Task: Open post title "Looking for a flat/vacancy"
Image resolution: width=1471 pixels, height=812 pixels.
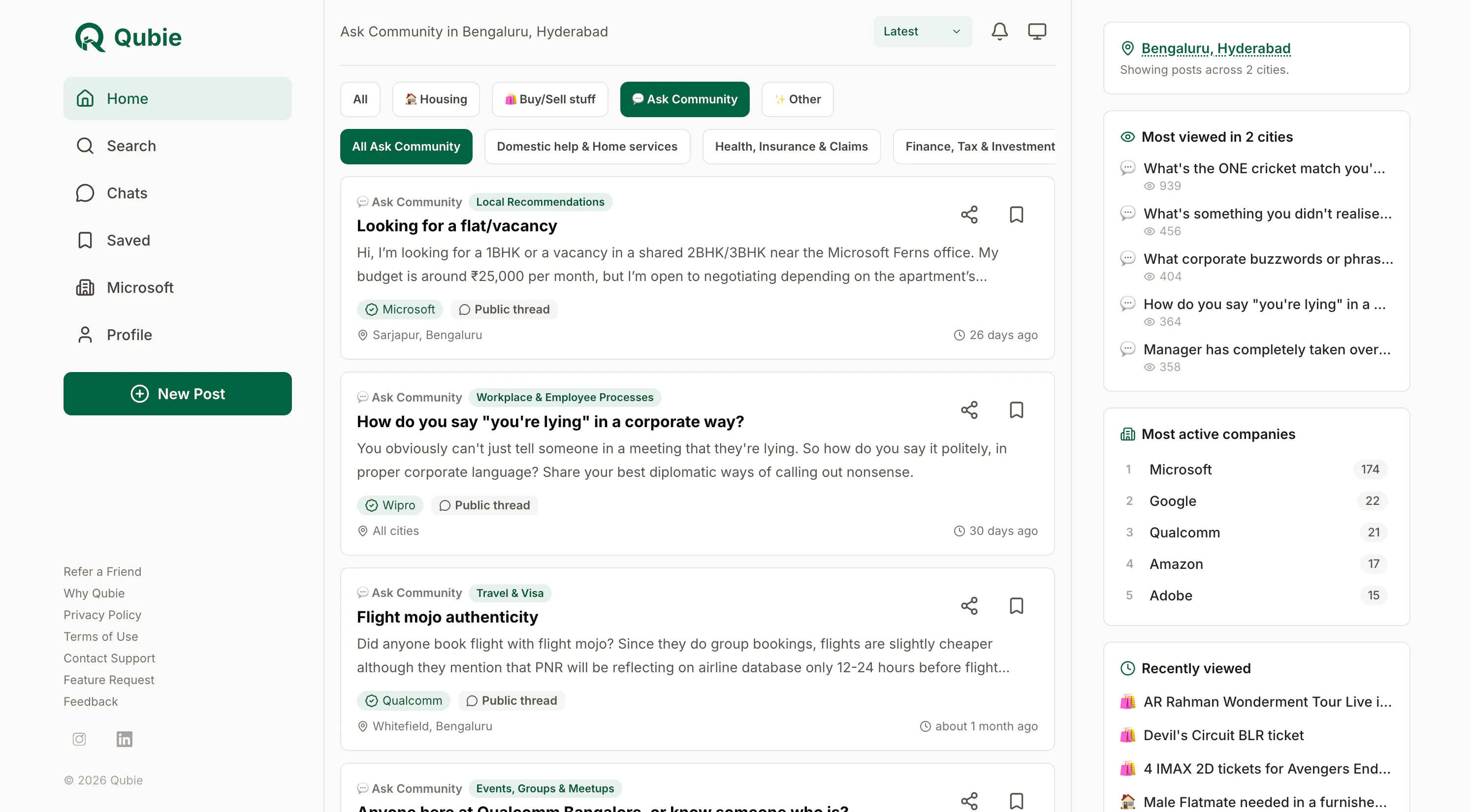Action: [x=457, y=226]
